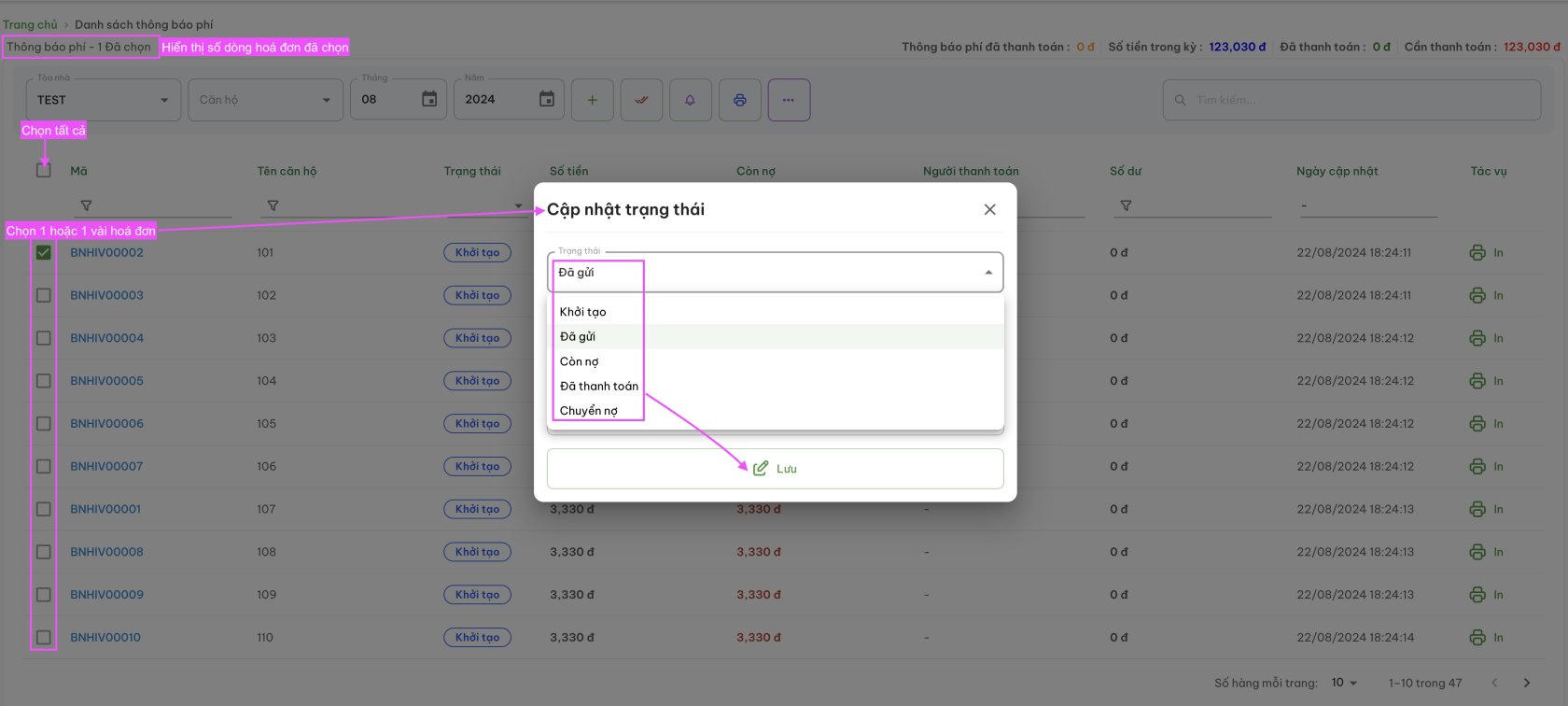Viewport: 1568px width, 706px height.
Task: Check the checkbox for BNHIV00005
Action: pyautogui.click(x=44, y=381)
